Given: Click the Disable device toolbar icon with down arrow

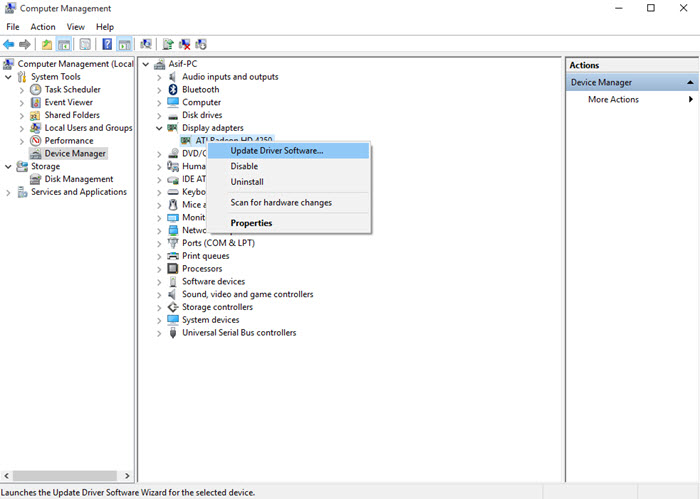Looking at the screenshot, I should tap(201, 44).
